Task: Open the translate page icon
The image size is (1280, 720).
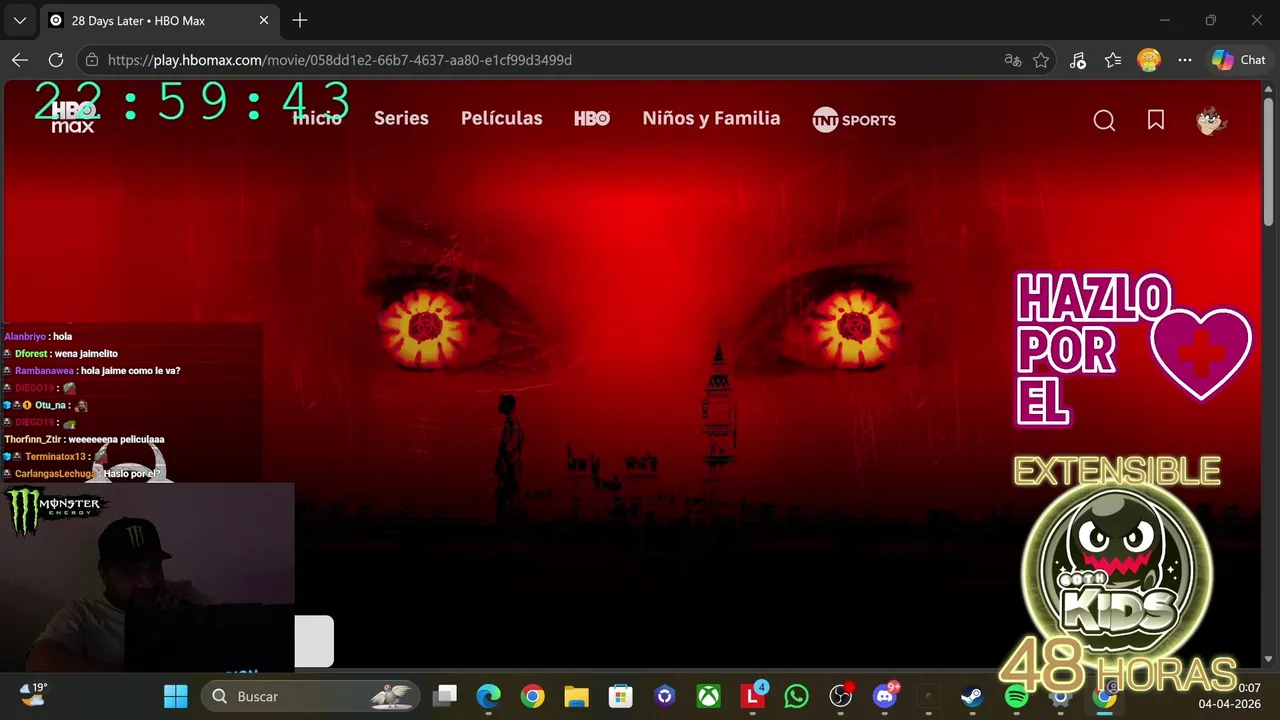Action: click(x=1012, y=60)
